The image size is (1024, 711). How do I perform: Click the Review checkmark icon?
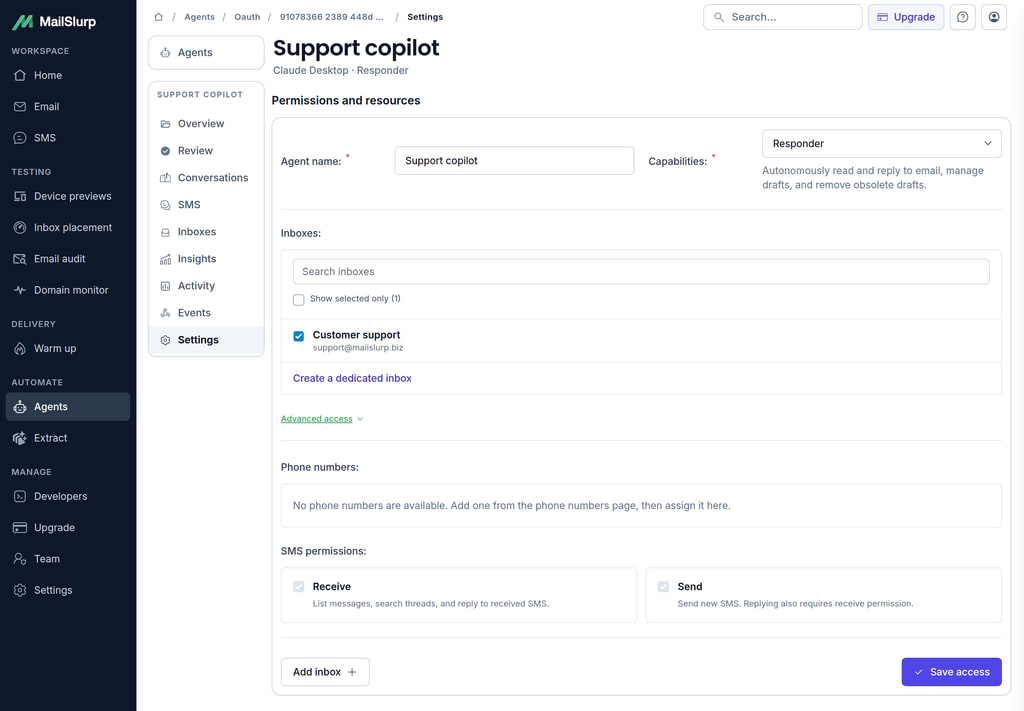click(165, 151)
